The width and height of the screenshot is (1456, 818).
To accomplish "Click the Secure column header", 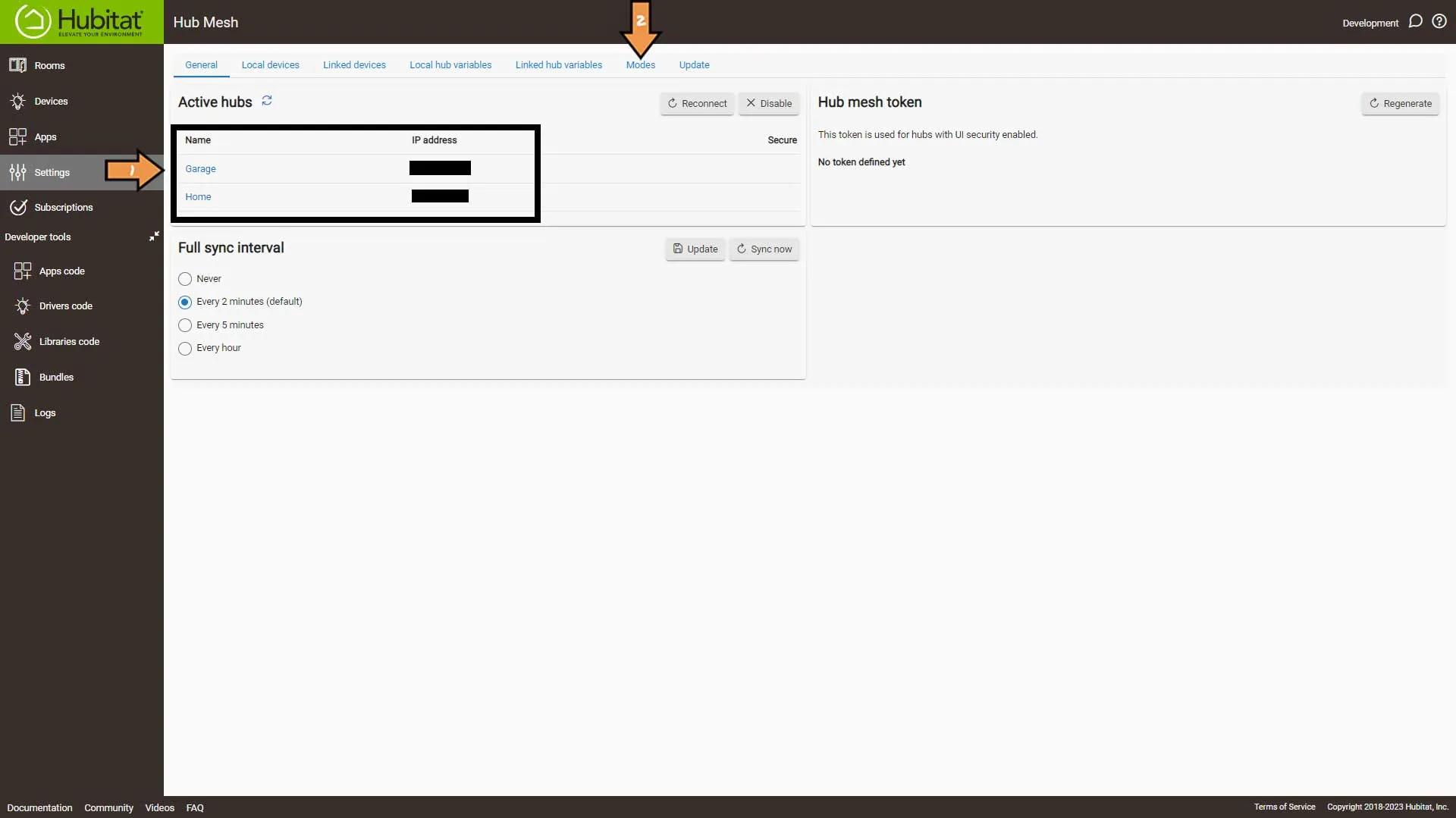I will coord(782,140).
